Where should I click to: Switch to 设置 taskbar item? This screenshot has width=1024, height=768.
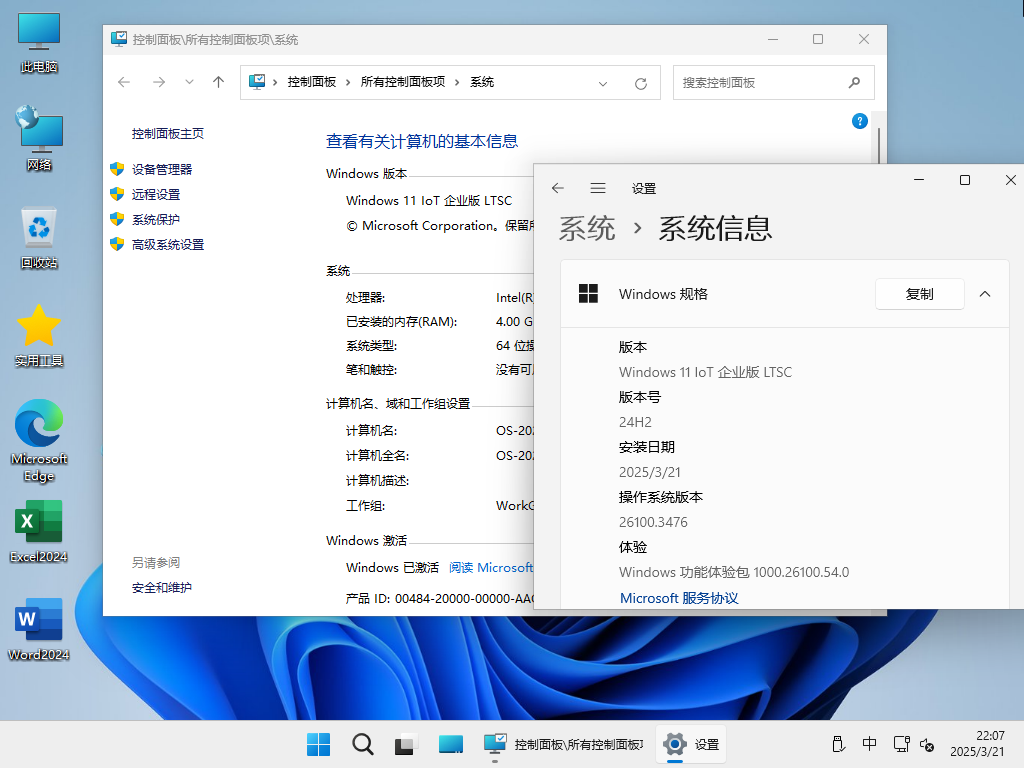point(691,744)
